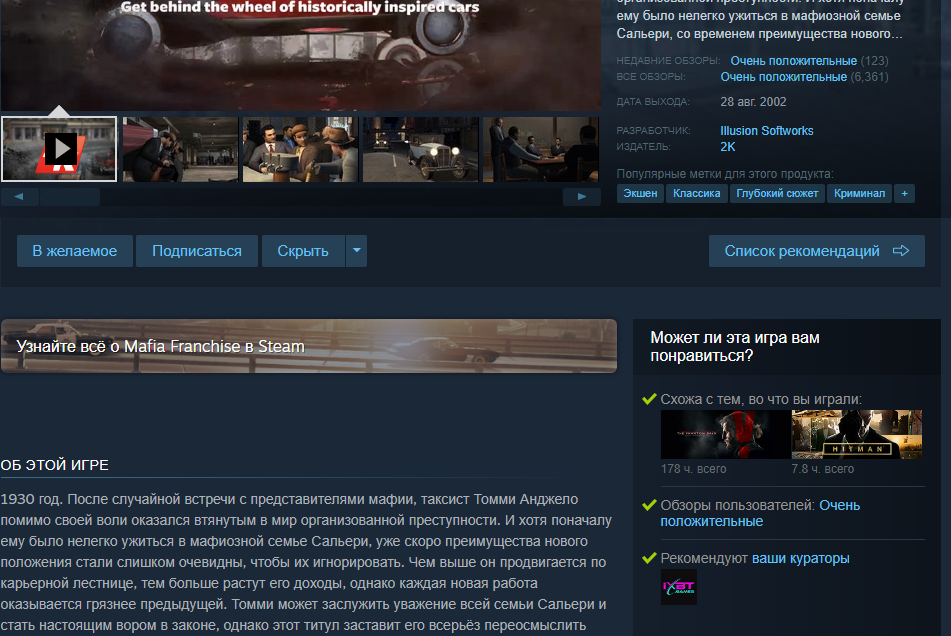
Task: Grab the thumbnail strip scrollbar handle
Action: (70, 197)
